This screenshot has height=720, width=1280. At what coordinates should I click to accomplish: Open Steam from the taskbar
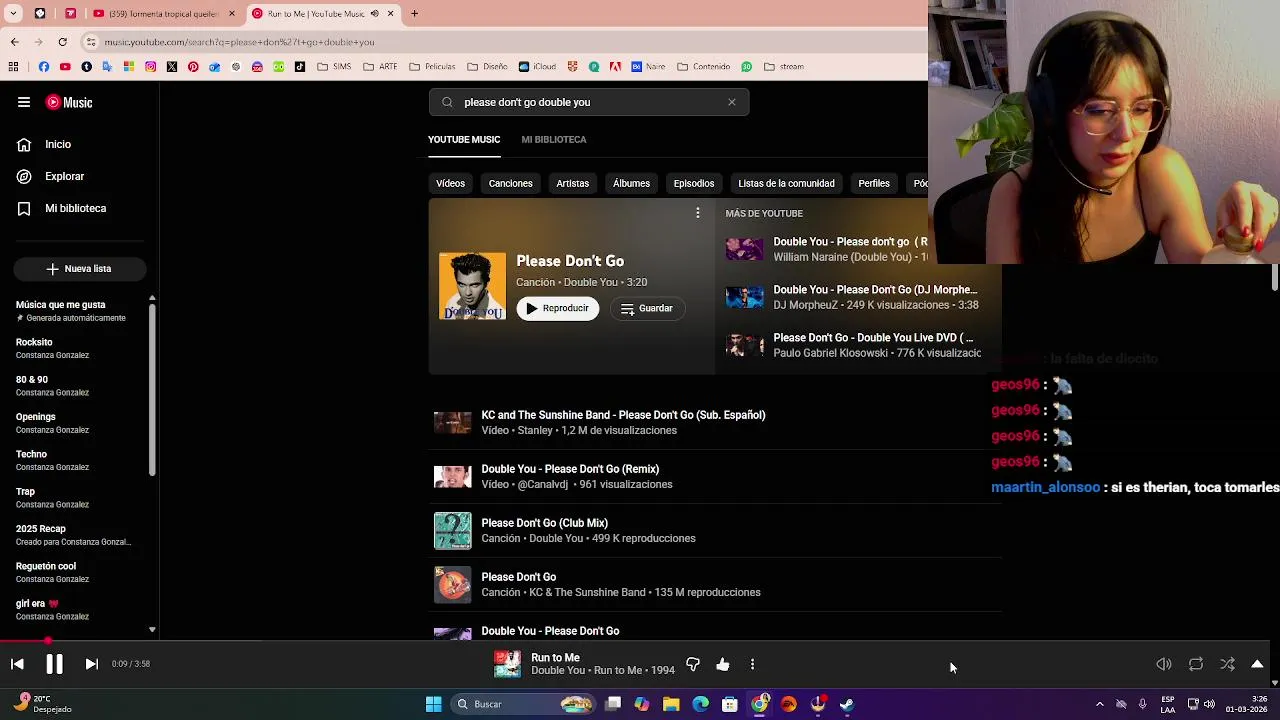[847, 704]
